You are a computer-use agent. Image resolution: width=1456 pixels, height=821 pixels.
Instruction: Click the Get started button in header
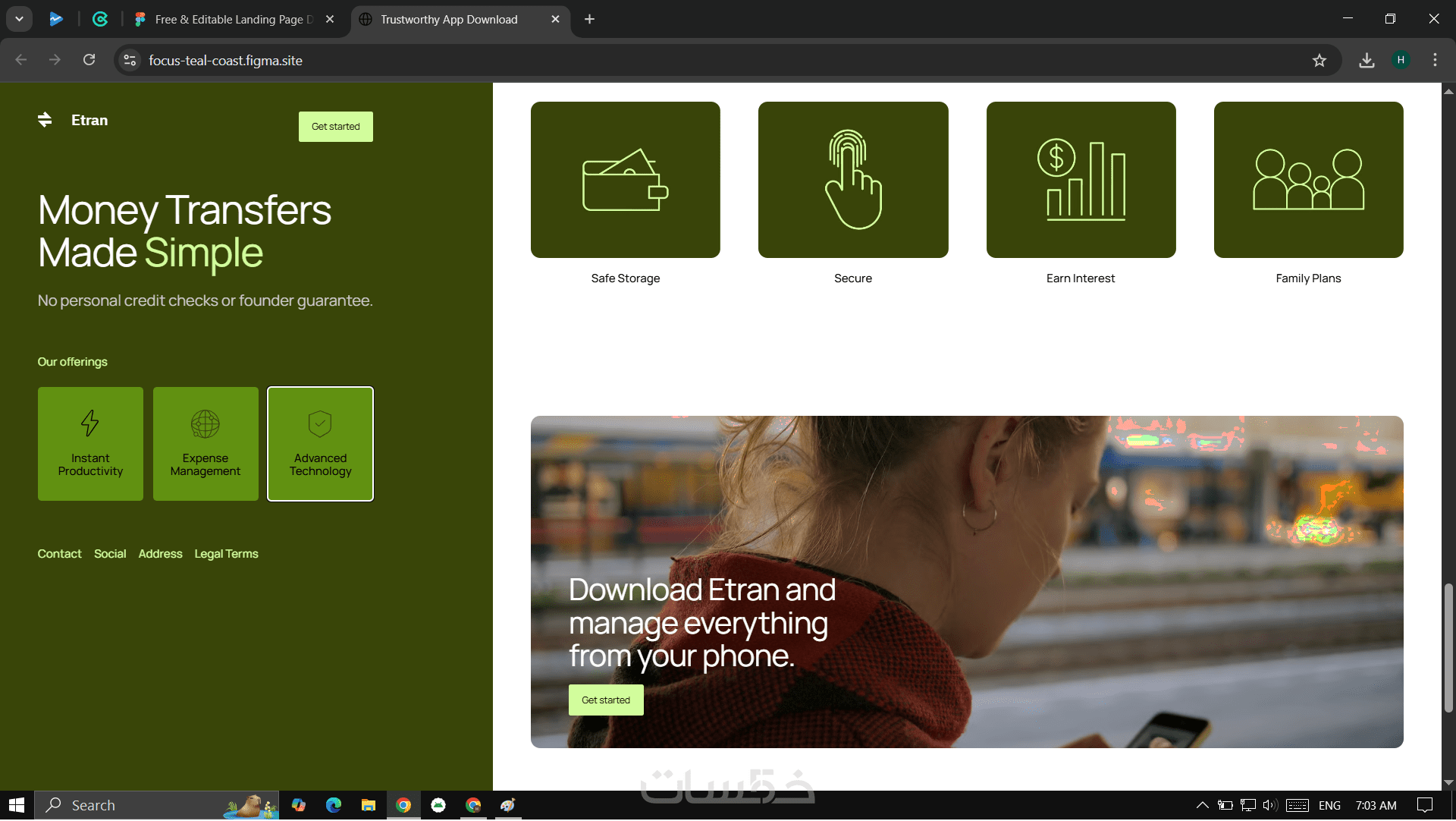click(335, 127)
